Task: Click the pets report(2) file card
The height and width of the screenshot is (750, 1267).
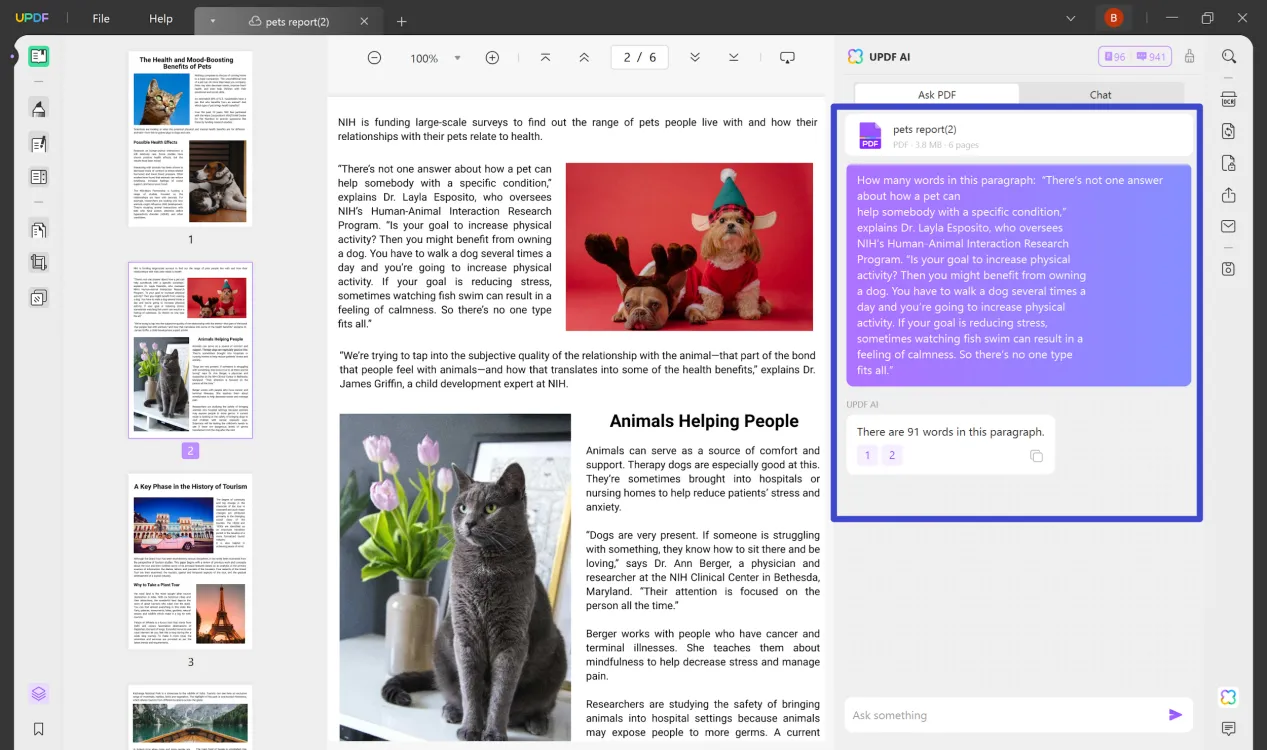Action: click(1019, 136)
